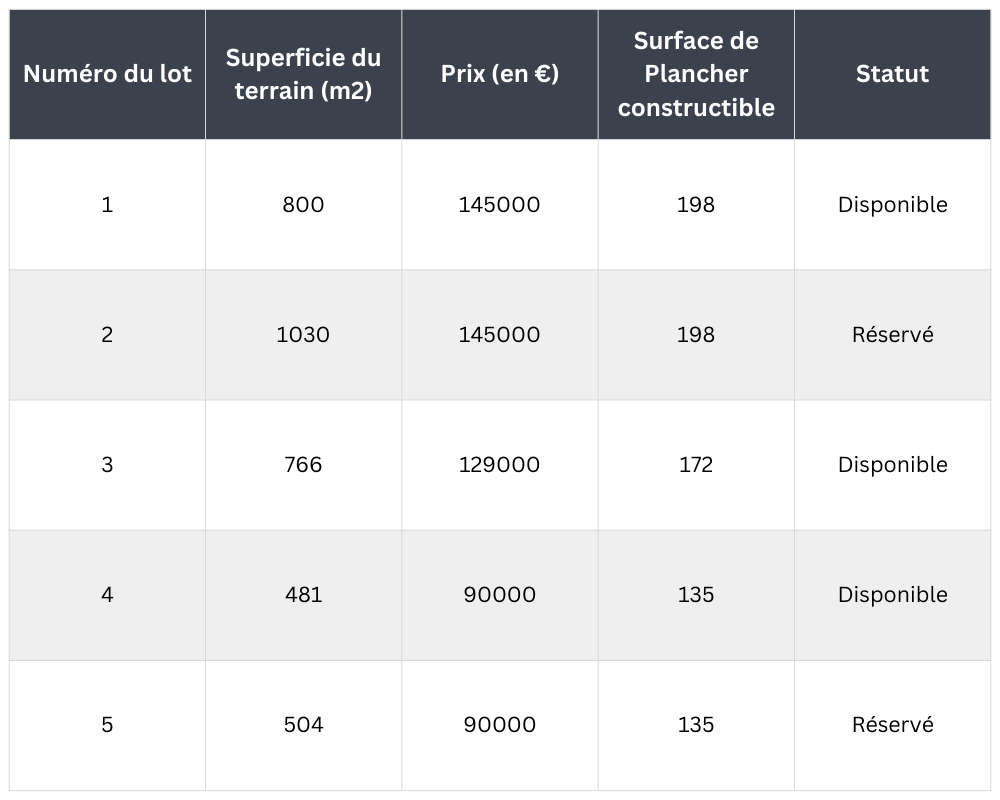Click the 172 buildable floor area cell
1000x800 pixels.
point(696,465)
